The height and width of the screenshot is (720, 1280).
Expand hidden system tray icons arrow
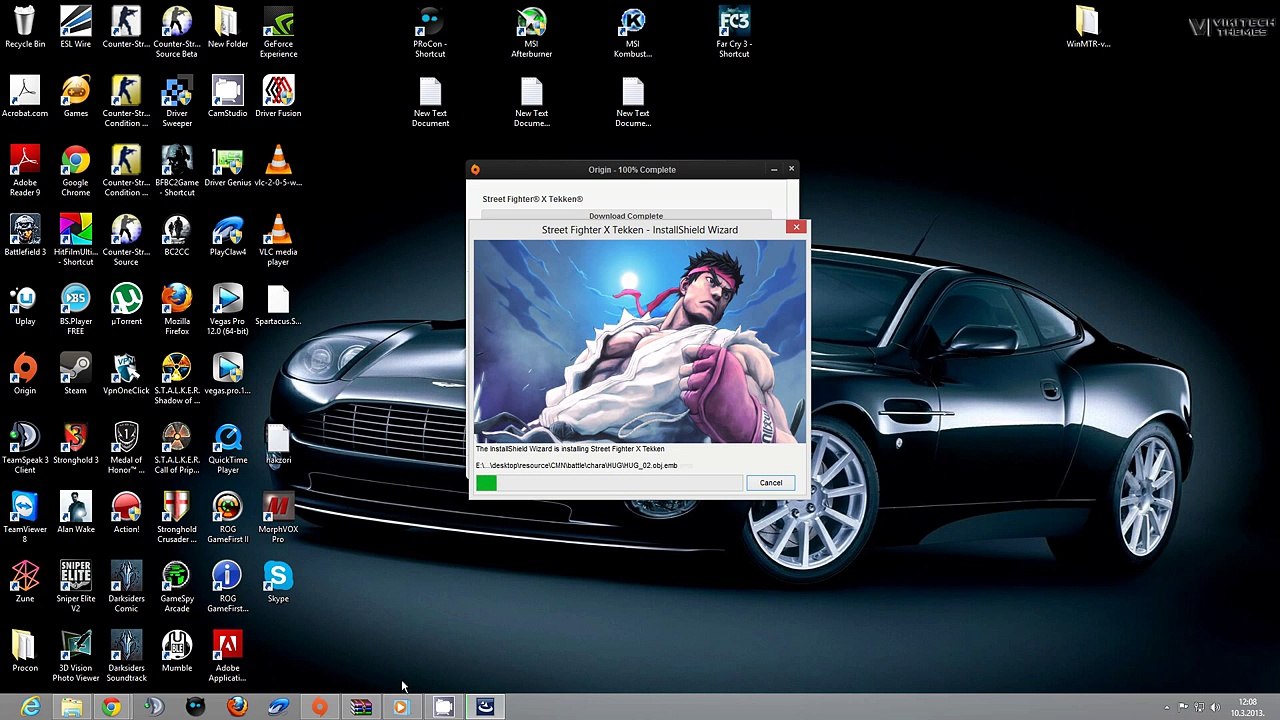click(x=1166, y=707)
